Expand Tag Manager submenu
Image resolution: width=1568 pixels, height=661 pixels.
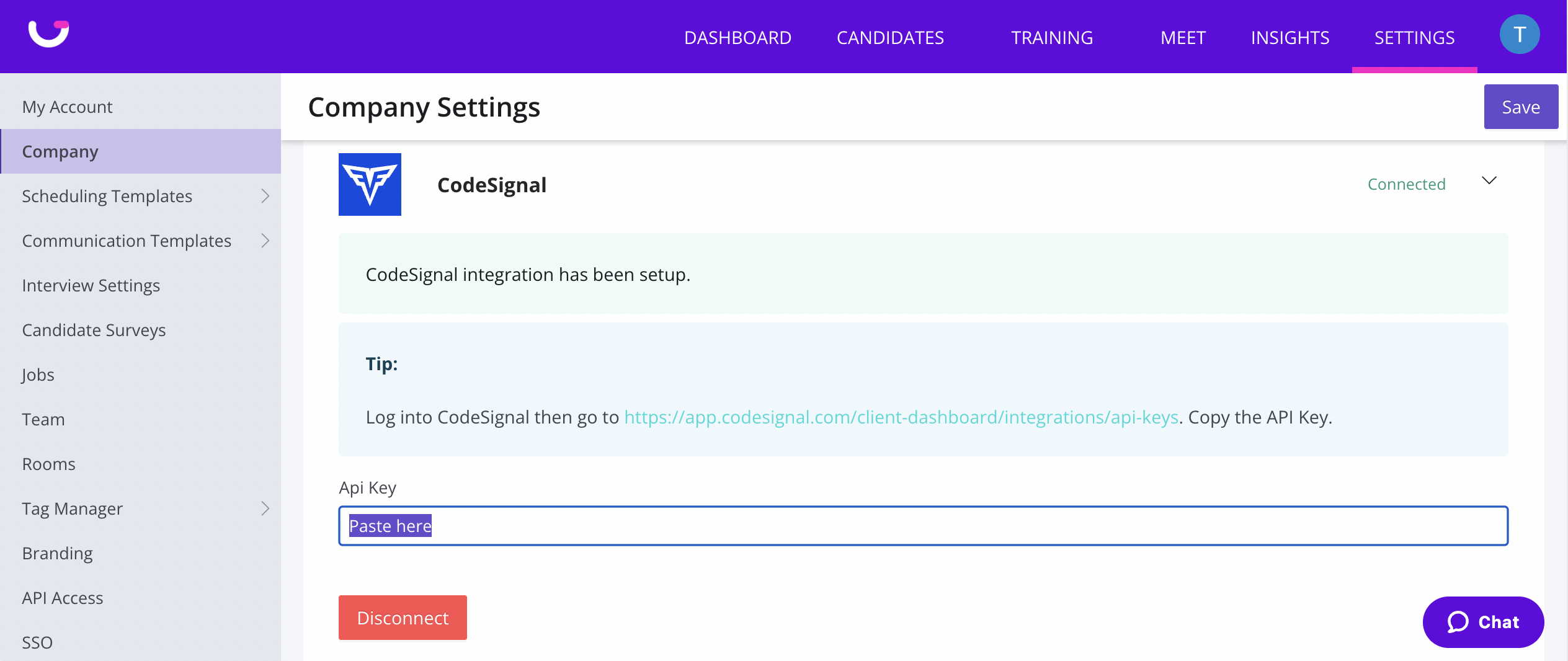coord(265,508)
